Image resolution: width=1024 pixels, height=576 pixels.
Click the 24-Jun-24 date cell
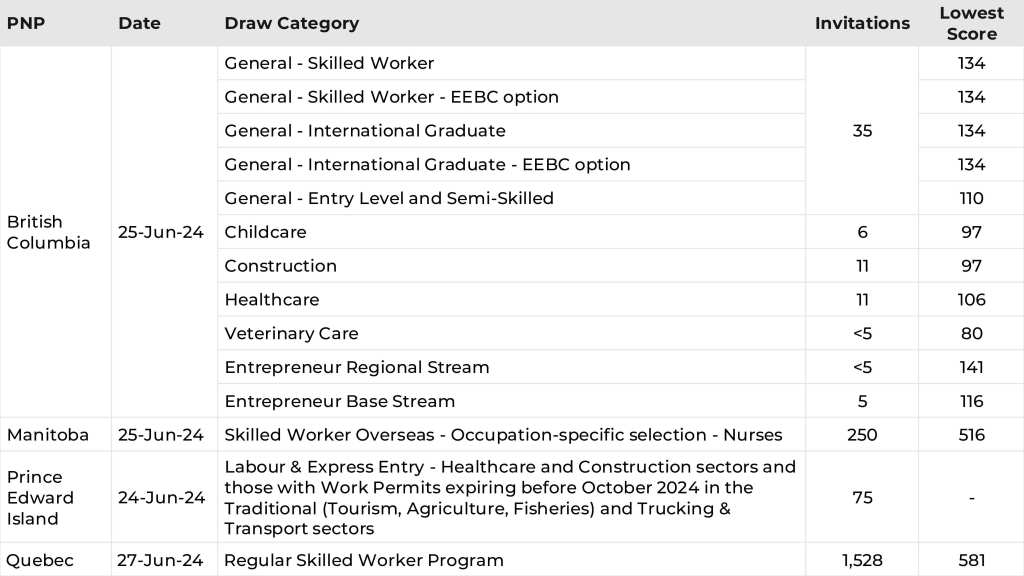(x=161, y=497)
